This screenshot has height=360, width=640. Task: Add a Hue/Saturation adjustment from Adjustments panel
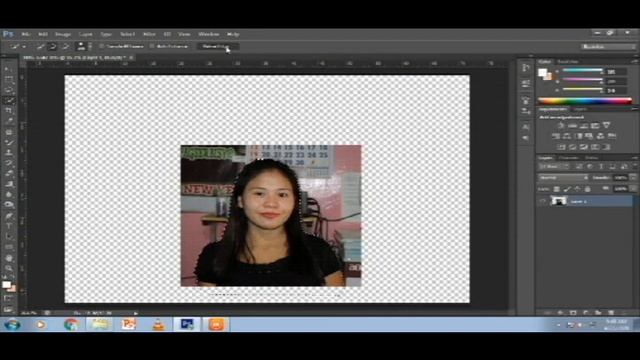556,136
